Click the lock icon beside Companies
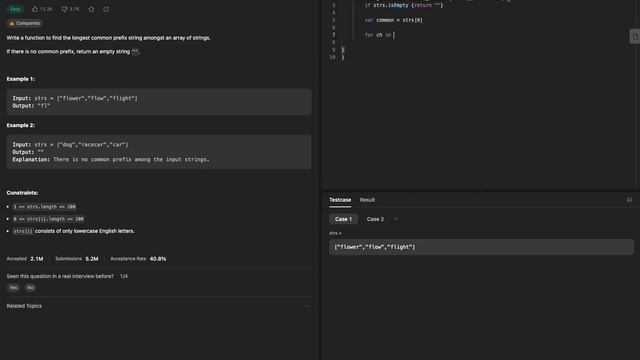 (12, 23)
